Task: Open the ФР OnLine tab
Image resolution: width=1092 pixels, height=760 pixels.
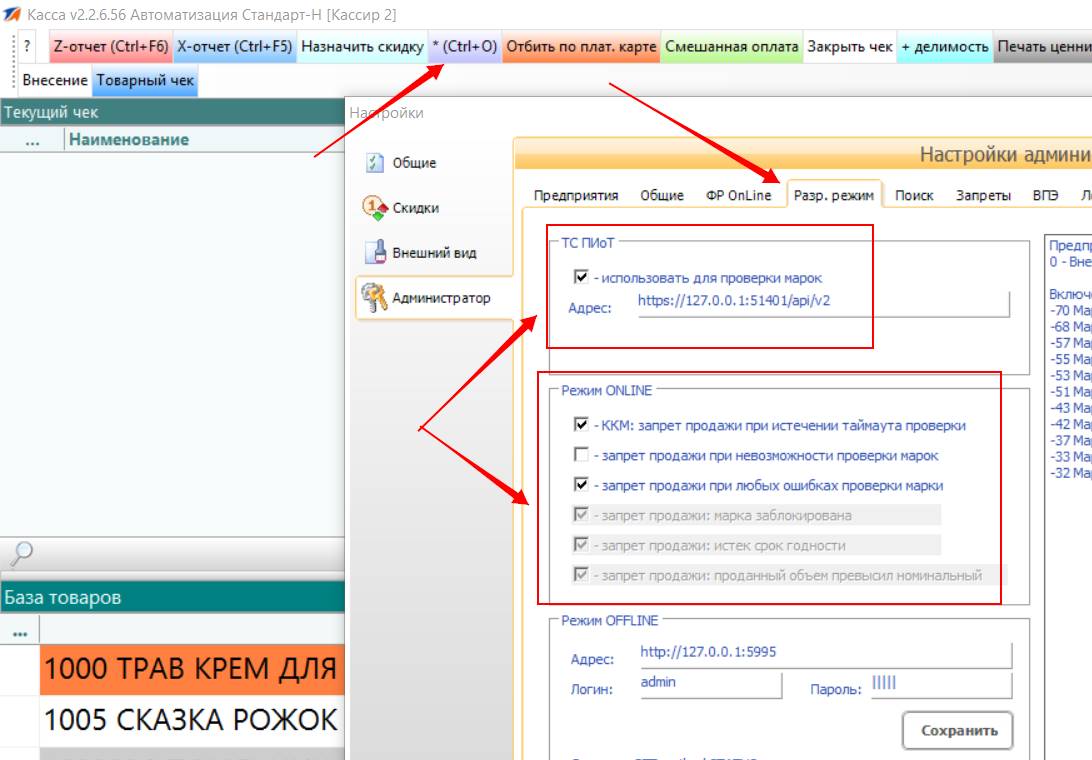Action: 738,196
